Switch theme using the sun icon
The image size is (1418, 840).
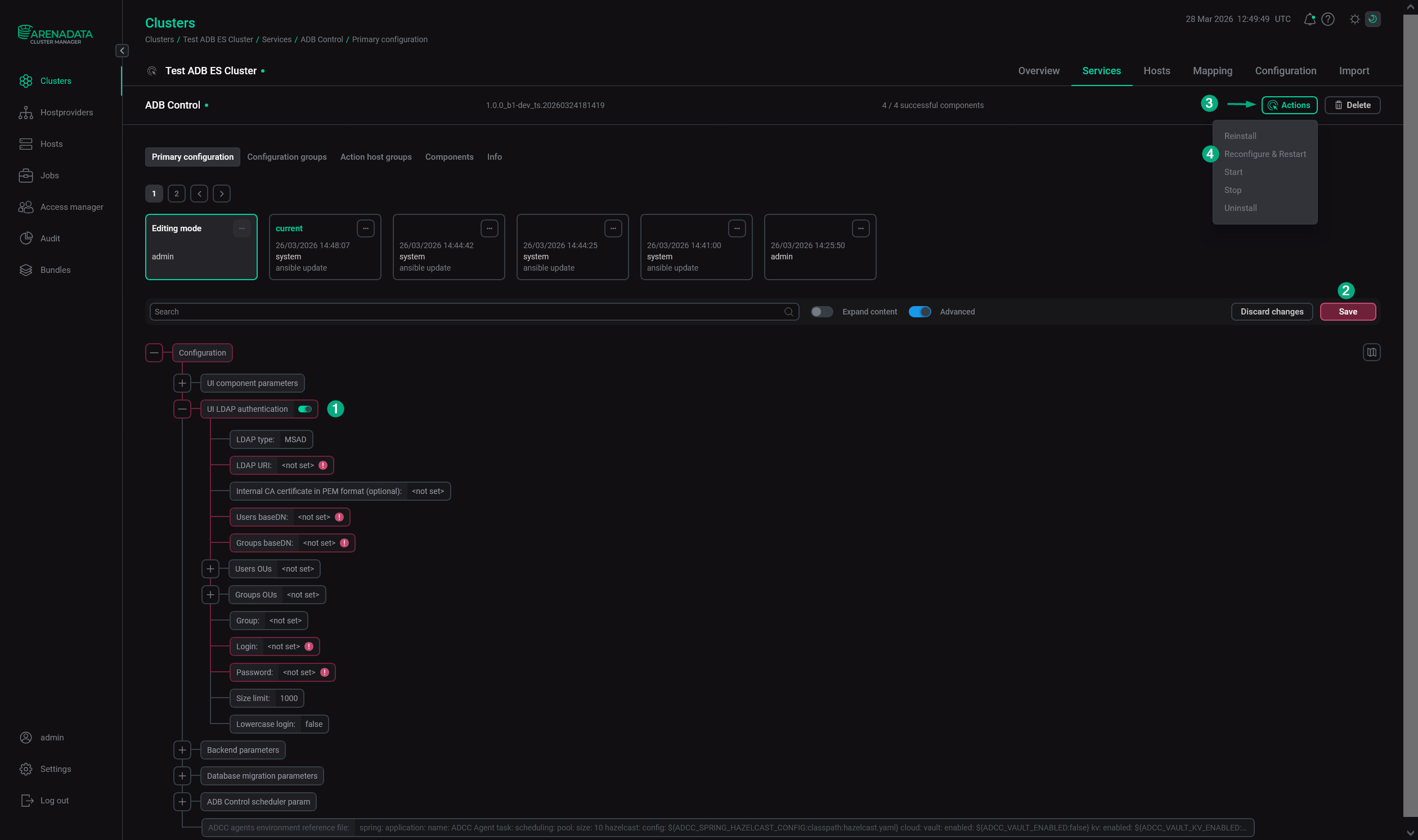[x=1354, y=19]
